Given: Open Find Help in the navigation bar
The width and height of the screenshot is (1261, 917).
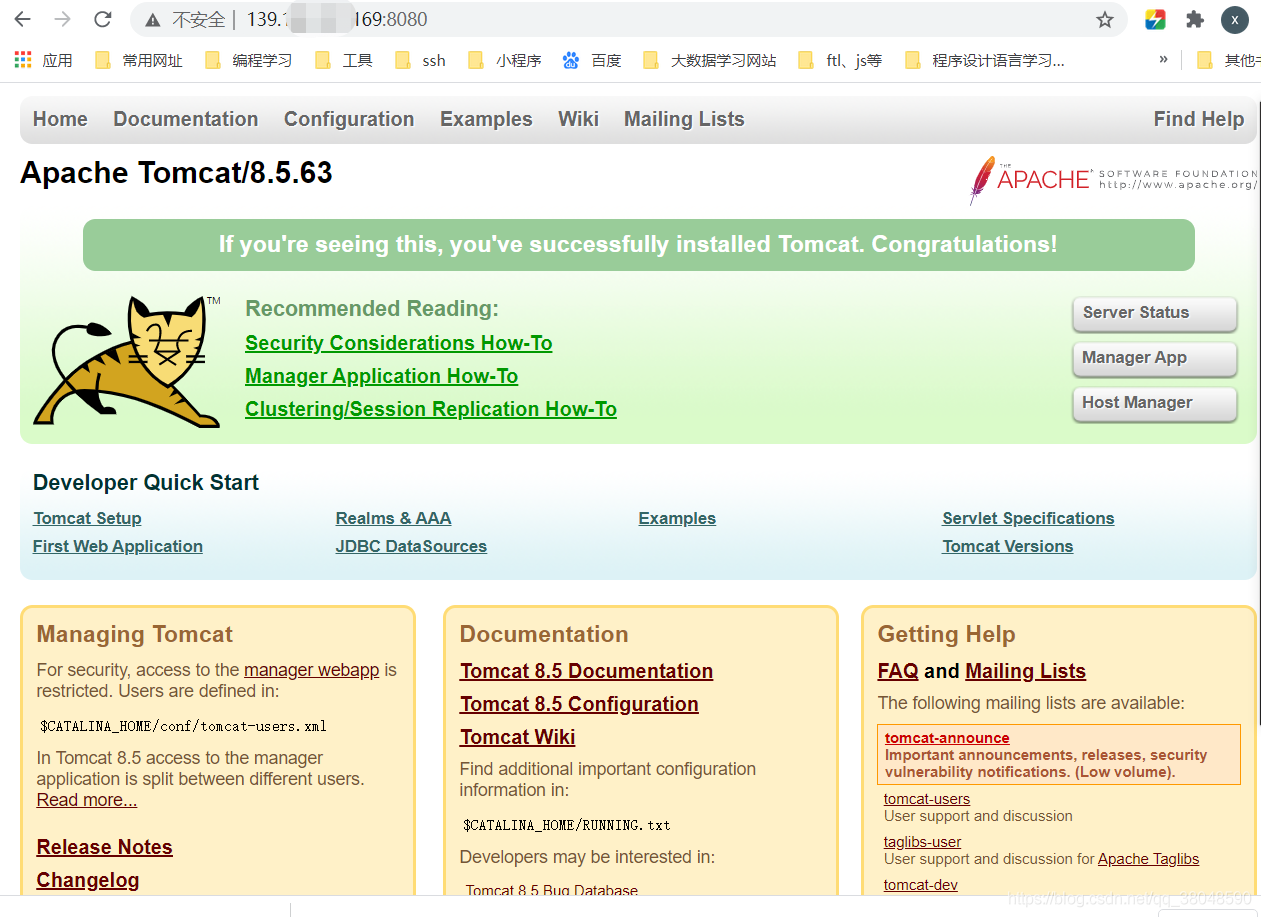Looking at the screenshot, I should coord(1199,119).
